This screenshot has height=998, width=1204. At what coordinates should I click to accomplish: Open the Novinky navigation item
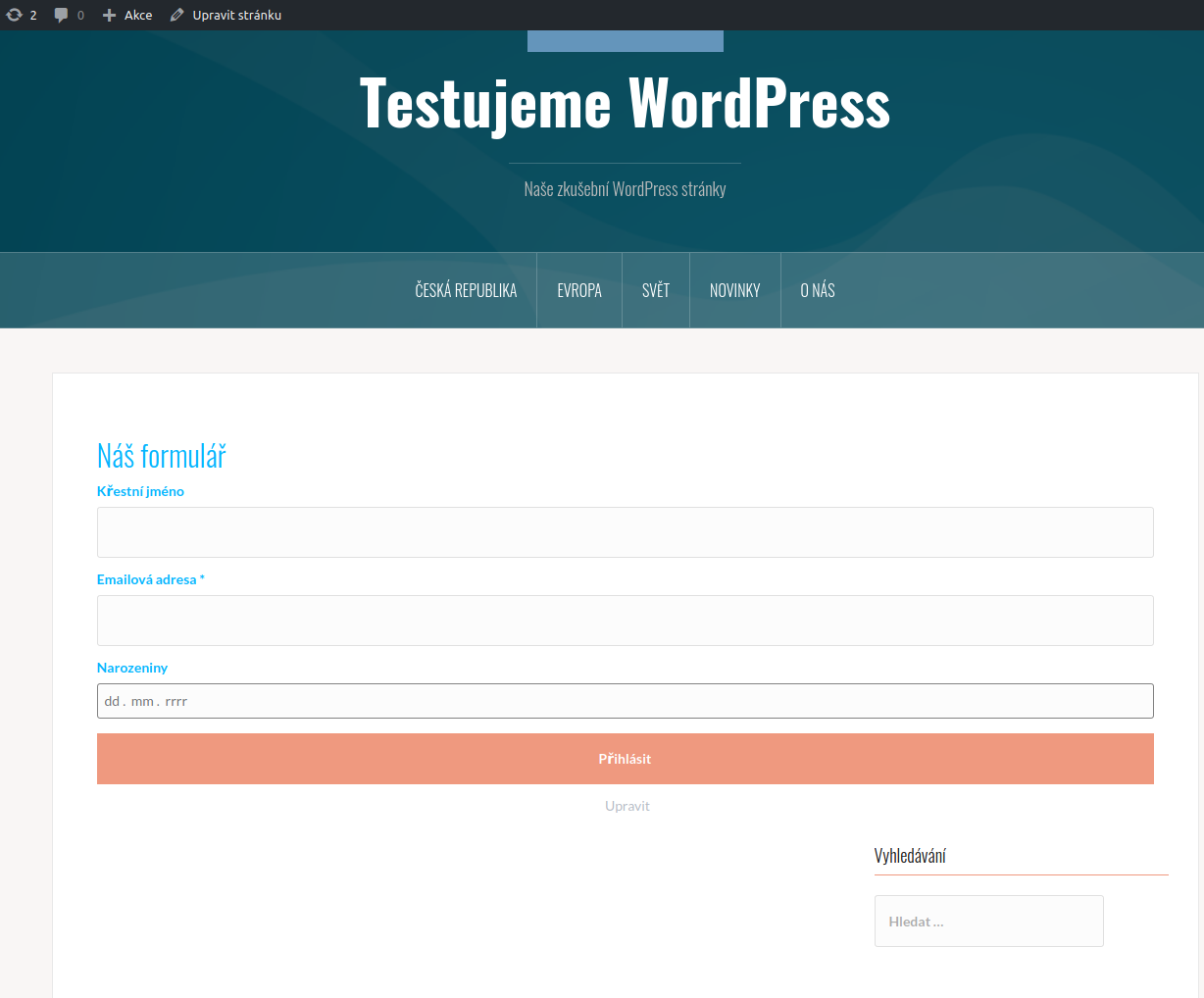[x=735, y=290]
